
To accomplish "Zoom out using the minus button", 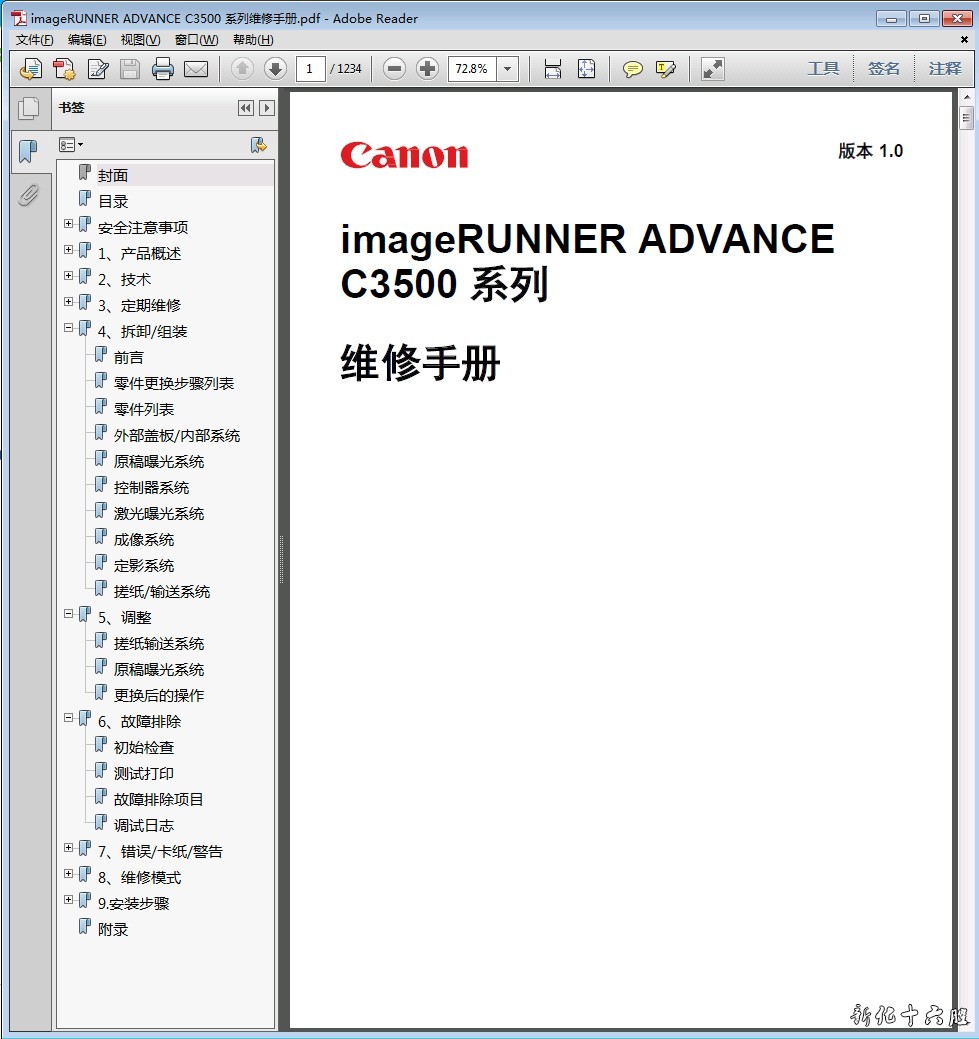I will [x=394, y=69].
